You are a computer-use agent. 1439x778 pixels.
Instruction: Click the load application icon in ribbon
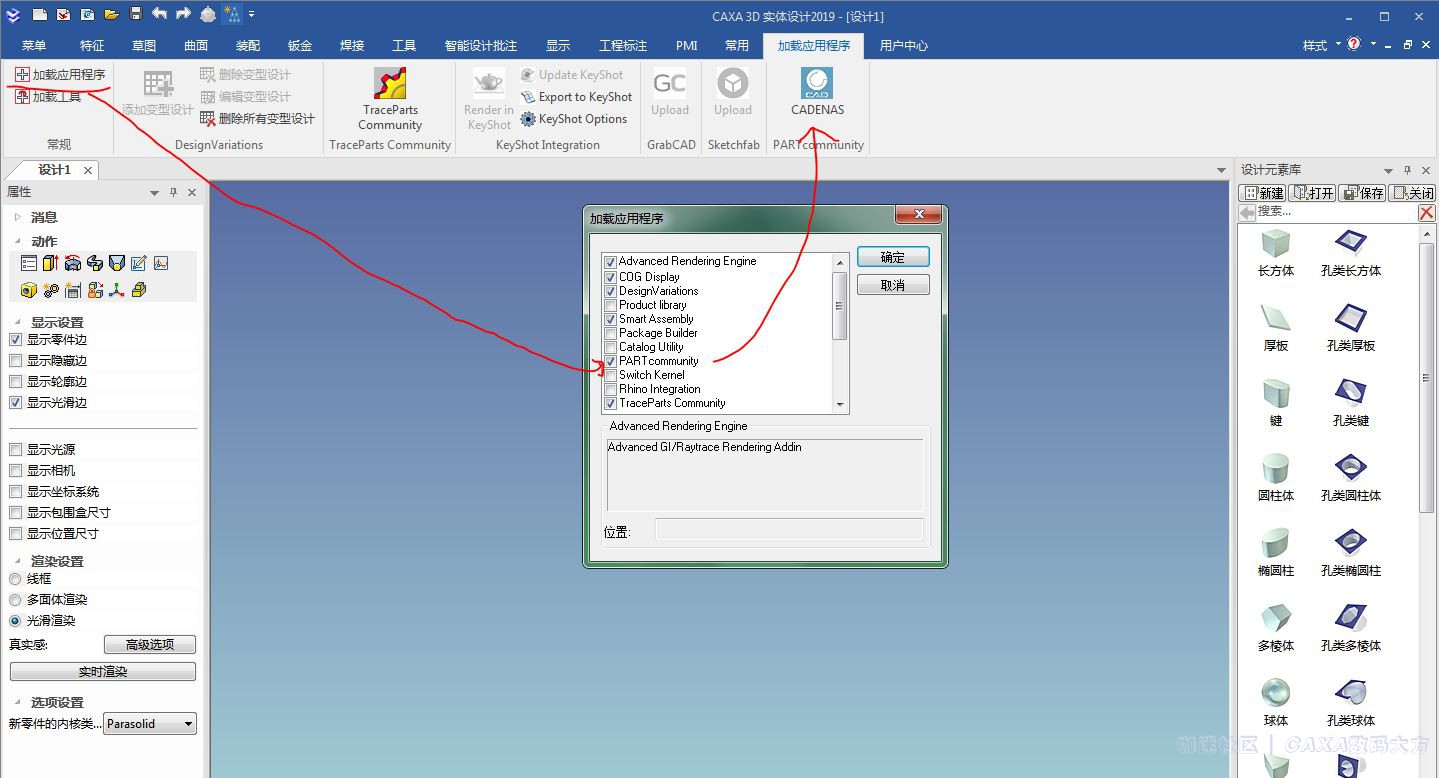tap(22, 75)
